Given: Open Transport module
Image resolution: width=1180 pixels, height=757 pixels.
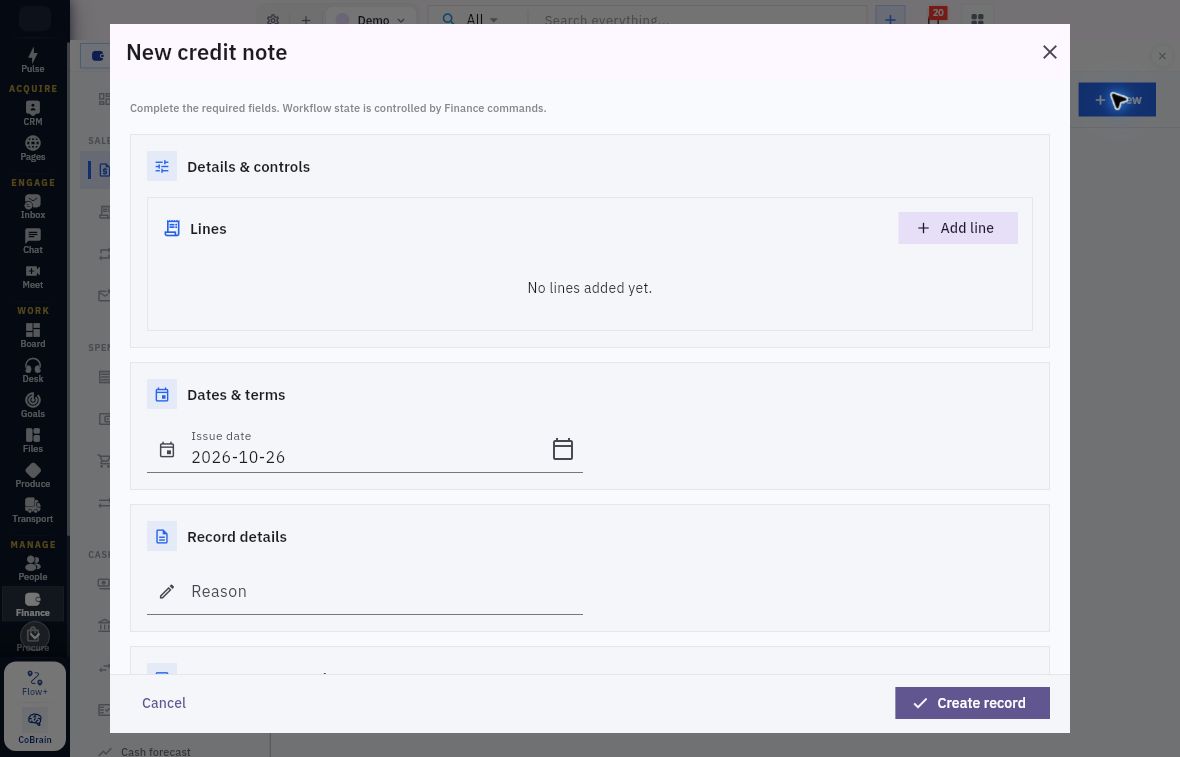Looking at the screenshot, I should (32, 510).
